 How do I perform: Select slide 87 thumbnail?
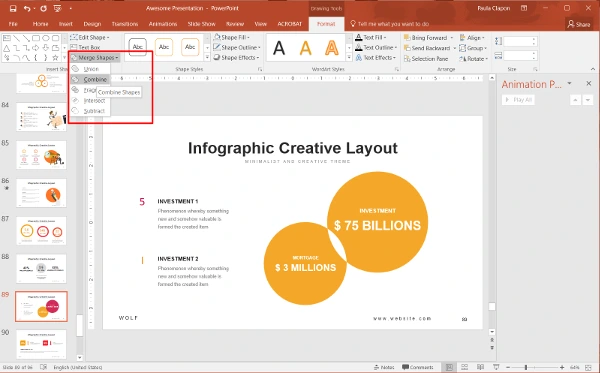(x=41, y=231)
